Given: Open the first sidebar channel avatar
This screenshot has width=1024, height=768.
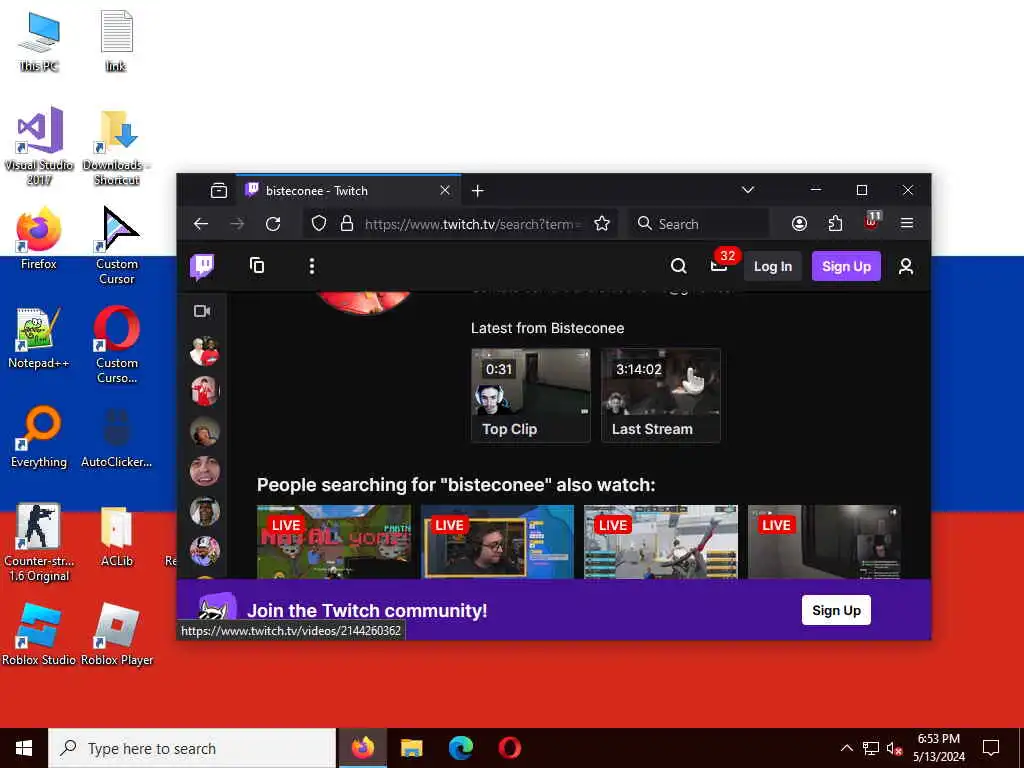Looking at the screenshot, I should point(204,351).
